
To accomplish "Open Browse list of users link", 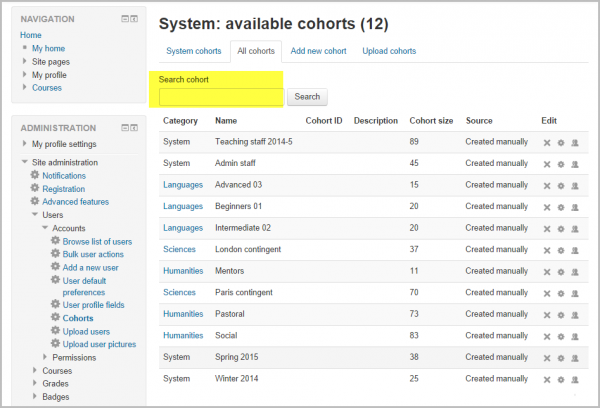I will (x=97, y=241).
